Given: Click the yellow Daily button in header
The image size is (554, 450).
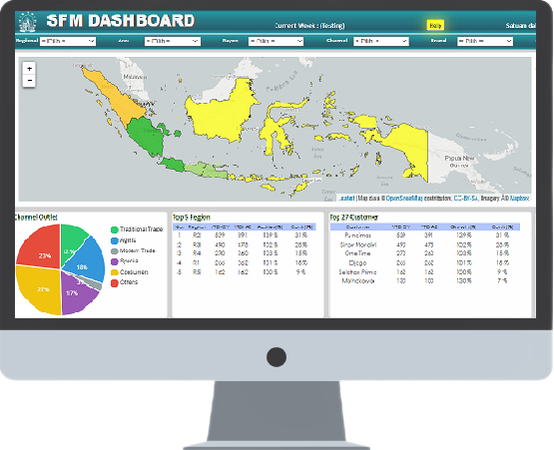Looking at the screenshot, I should click(x=435, y=25).
